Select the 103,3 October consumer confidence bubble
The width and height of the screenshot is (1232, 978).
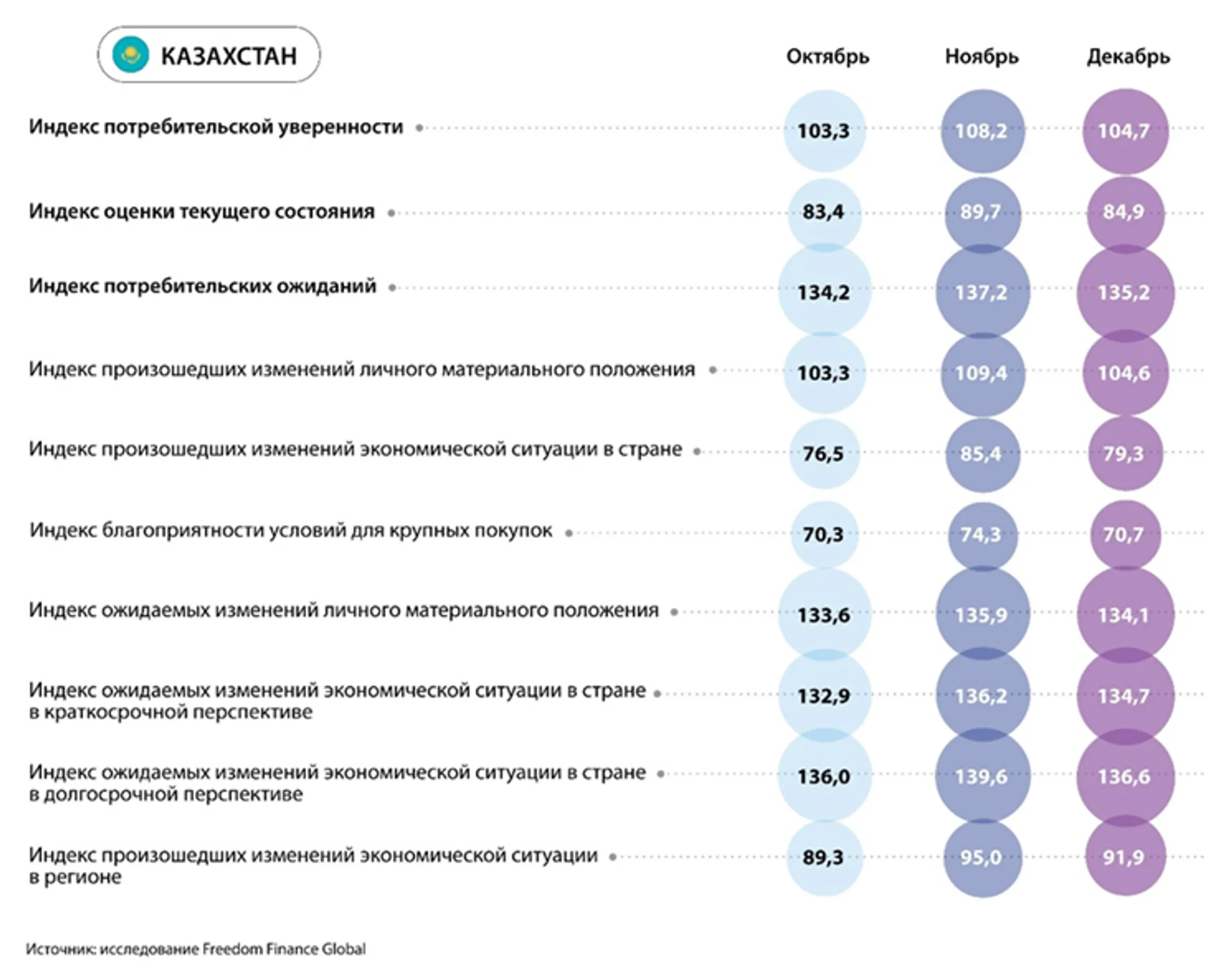[x=825, y=131]
